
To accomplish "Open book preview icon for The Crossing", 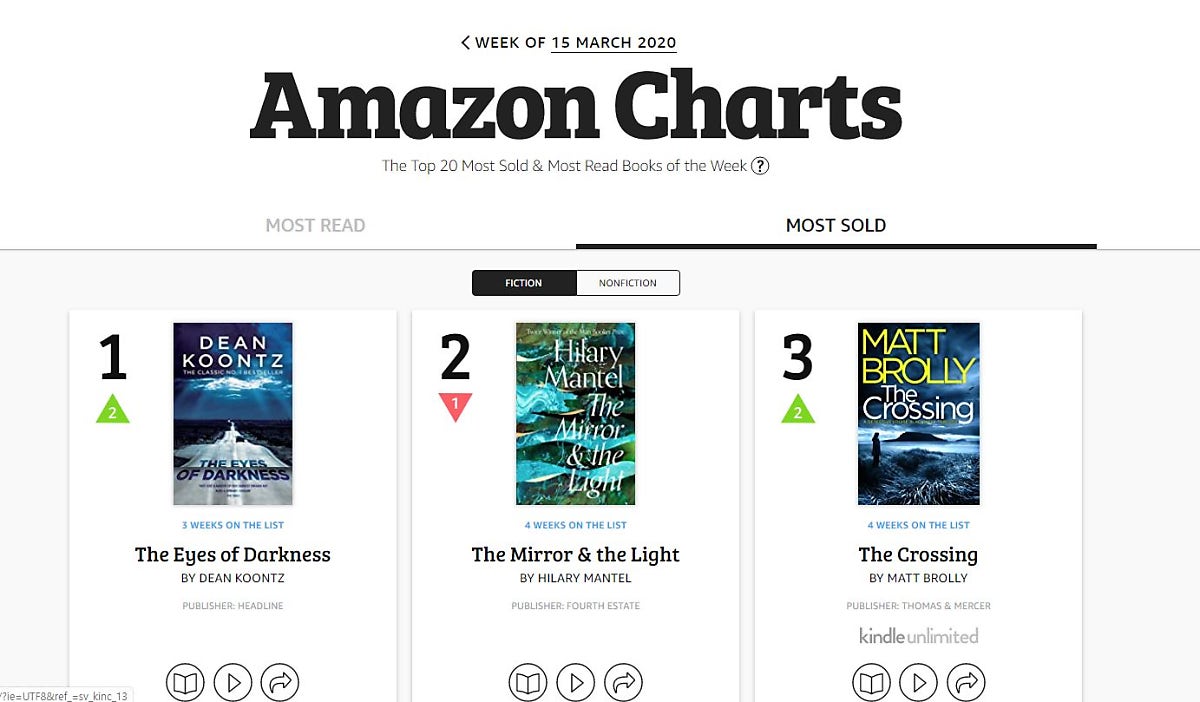I will [x=871, y=683].
